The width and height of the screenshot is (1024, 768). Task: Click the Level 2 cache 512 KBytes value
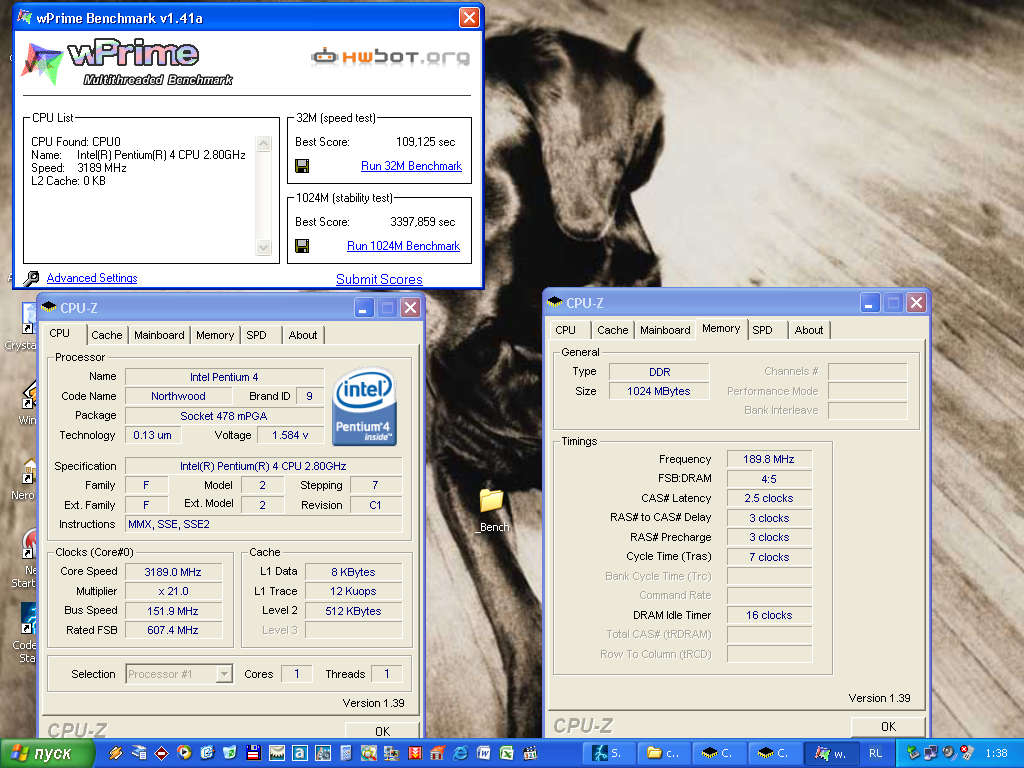[353, 611]
